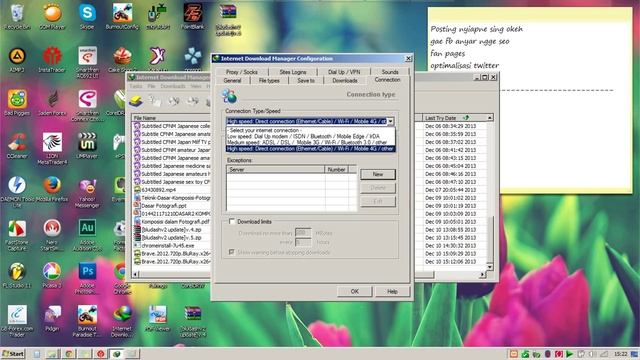The image size is (640, 360).
Task: Click the every hours input field
Action: [303, 242]
